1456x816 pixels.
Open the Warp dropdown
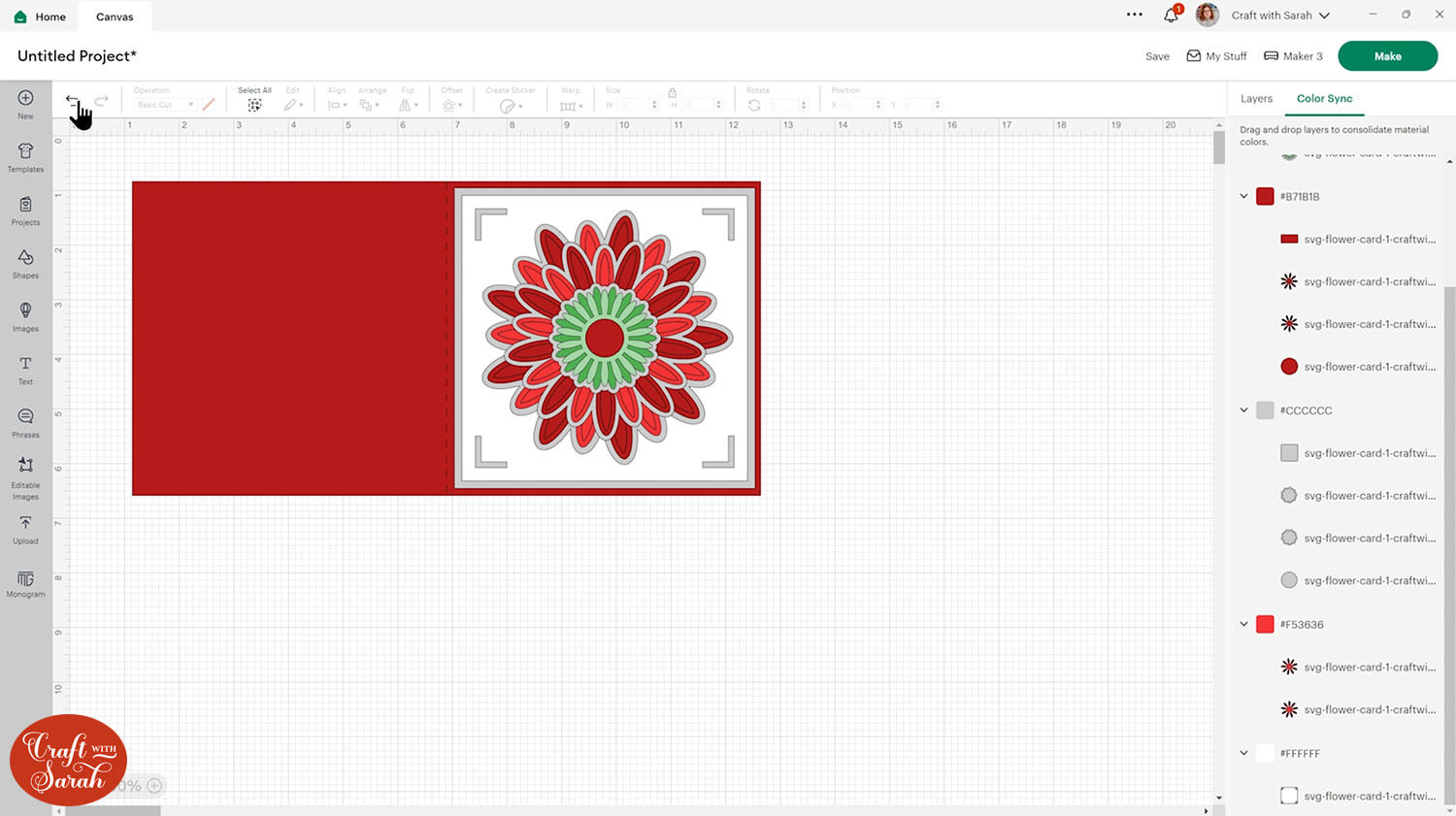point(571,106)
